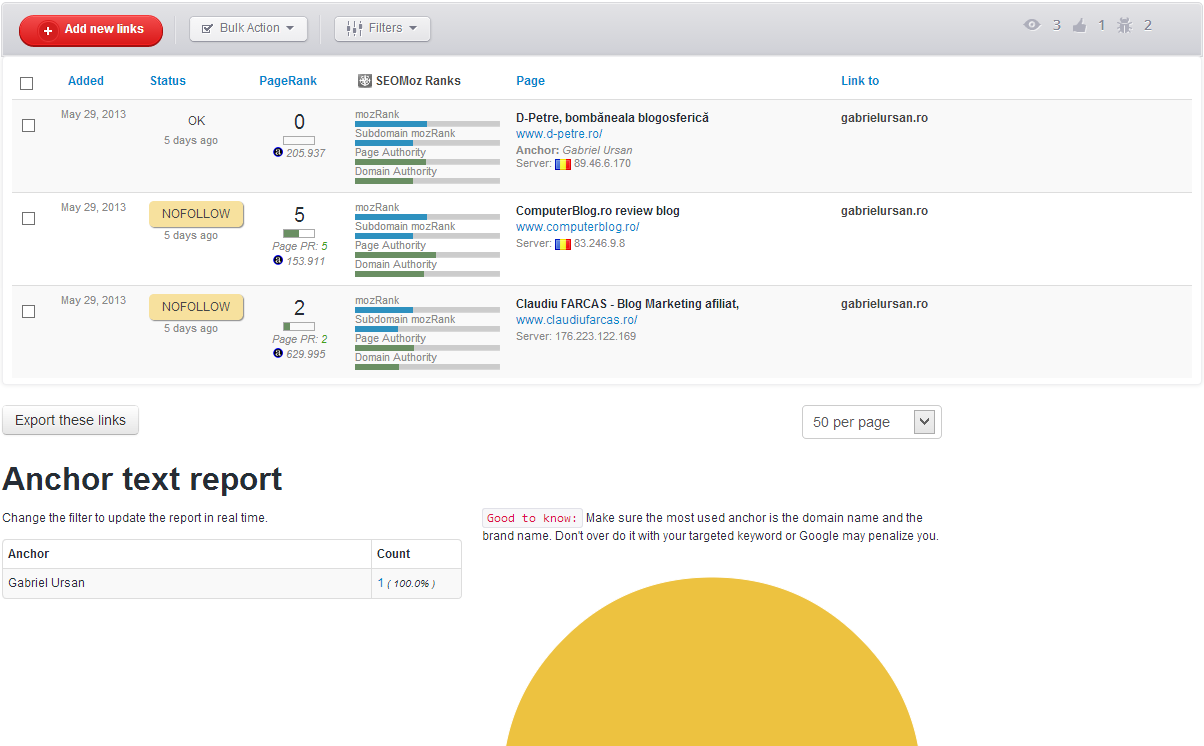Sort by the Status column
Viewport: 1204px width, 746px height.
click(x=168, y=81)
